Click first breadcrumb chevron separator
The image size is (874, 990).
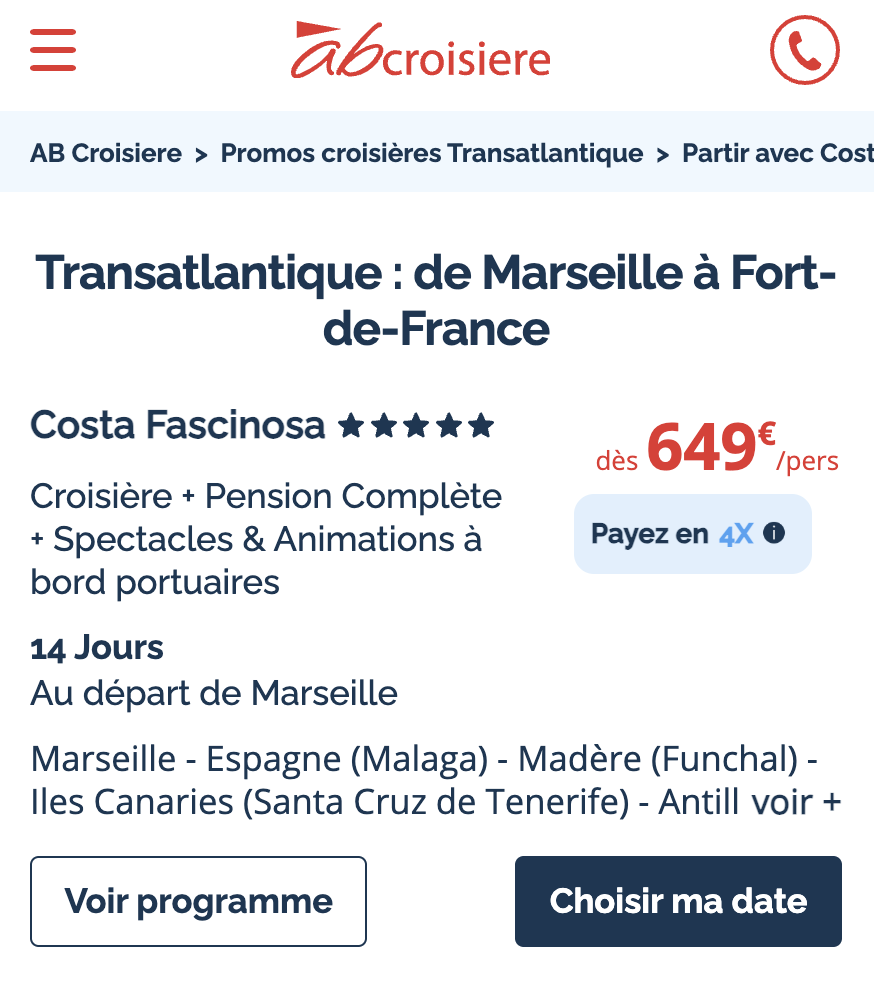[x=201, y=155]
